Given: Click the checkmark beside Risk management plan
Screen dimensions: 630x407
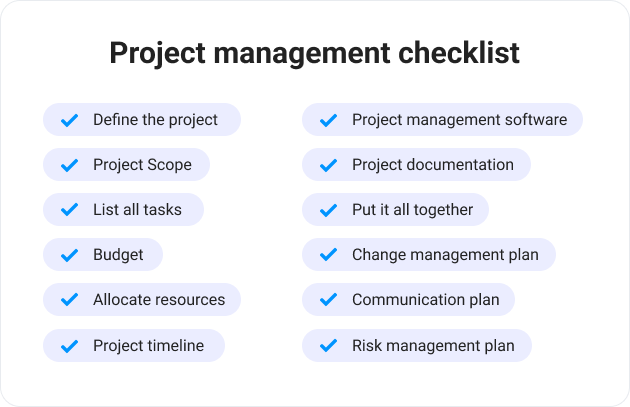Looking at the screenshot, I should tap(328, 346).
